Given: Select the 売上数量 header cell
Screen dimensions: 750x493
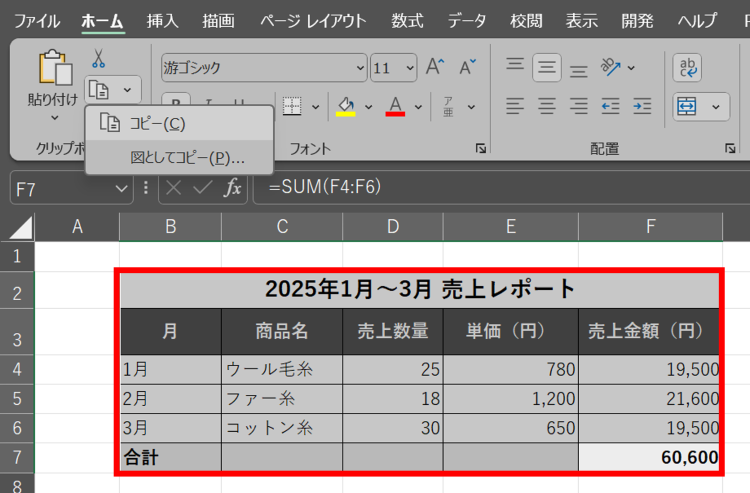Looking at the screenshot, I should click(x=393, y=331).
